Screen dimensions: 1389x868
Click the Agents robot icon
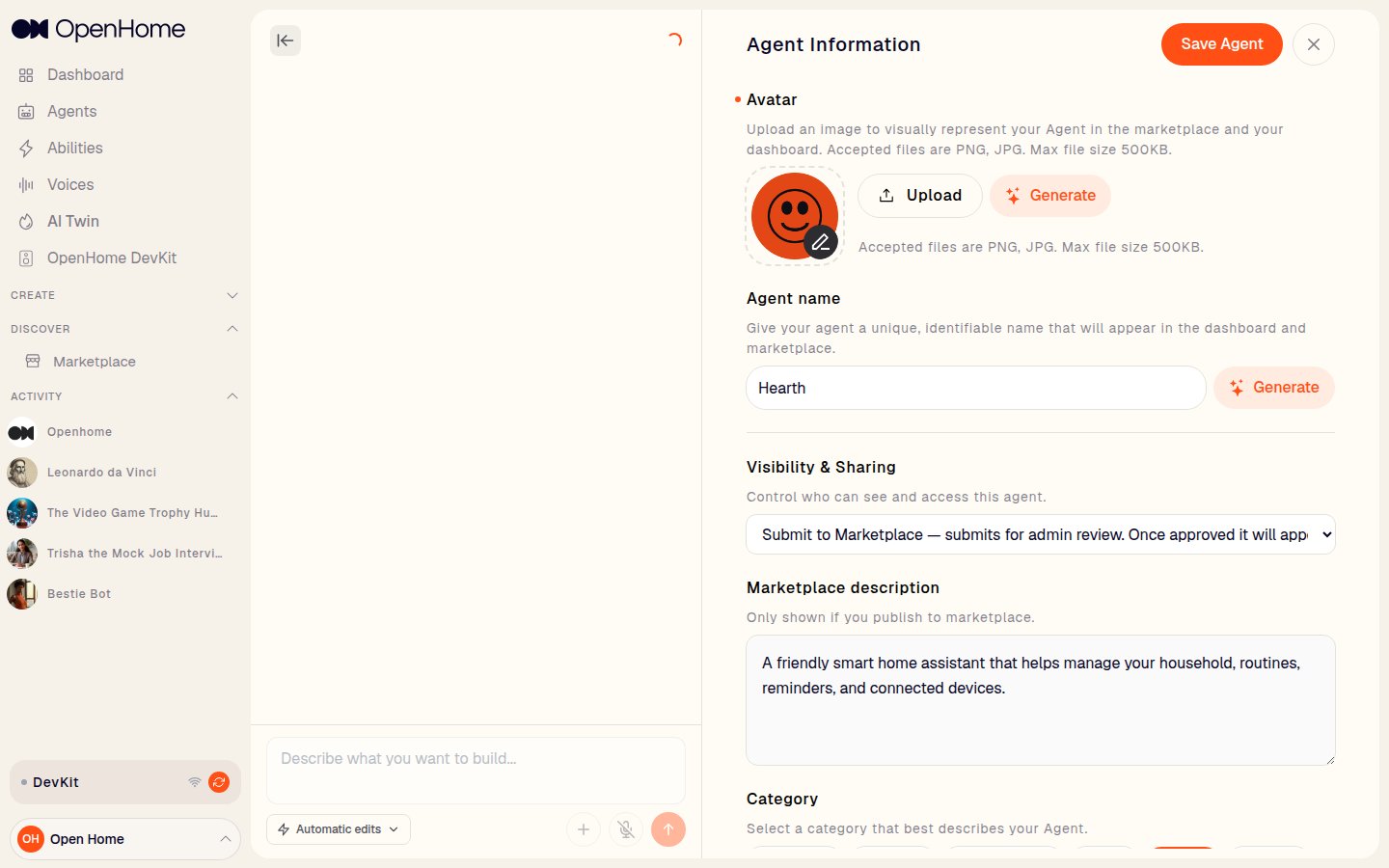point(26,112)
